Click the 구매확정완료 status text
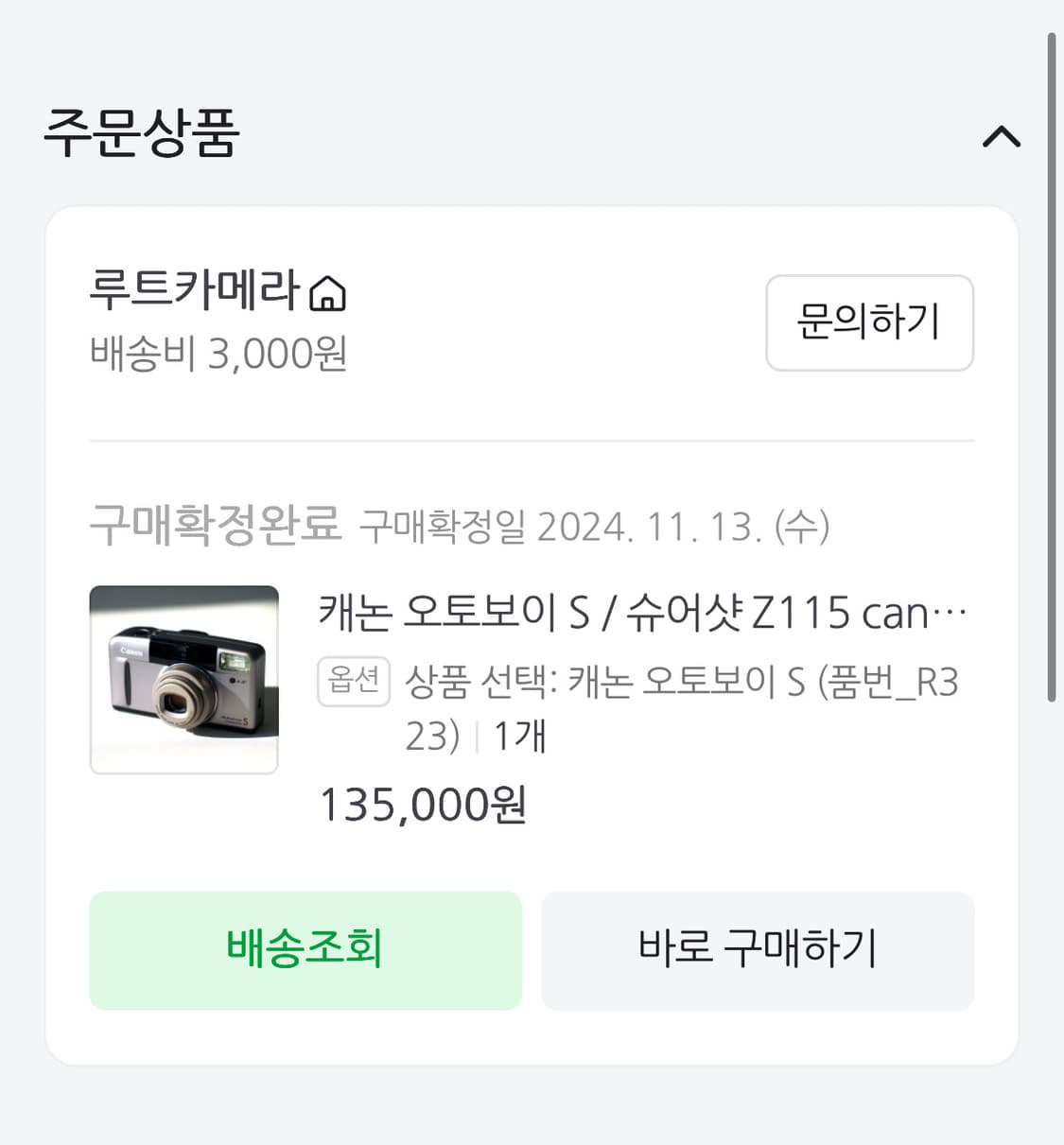 (x=215, y=523)
